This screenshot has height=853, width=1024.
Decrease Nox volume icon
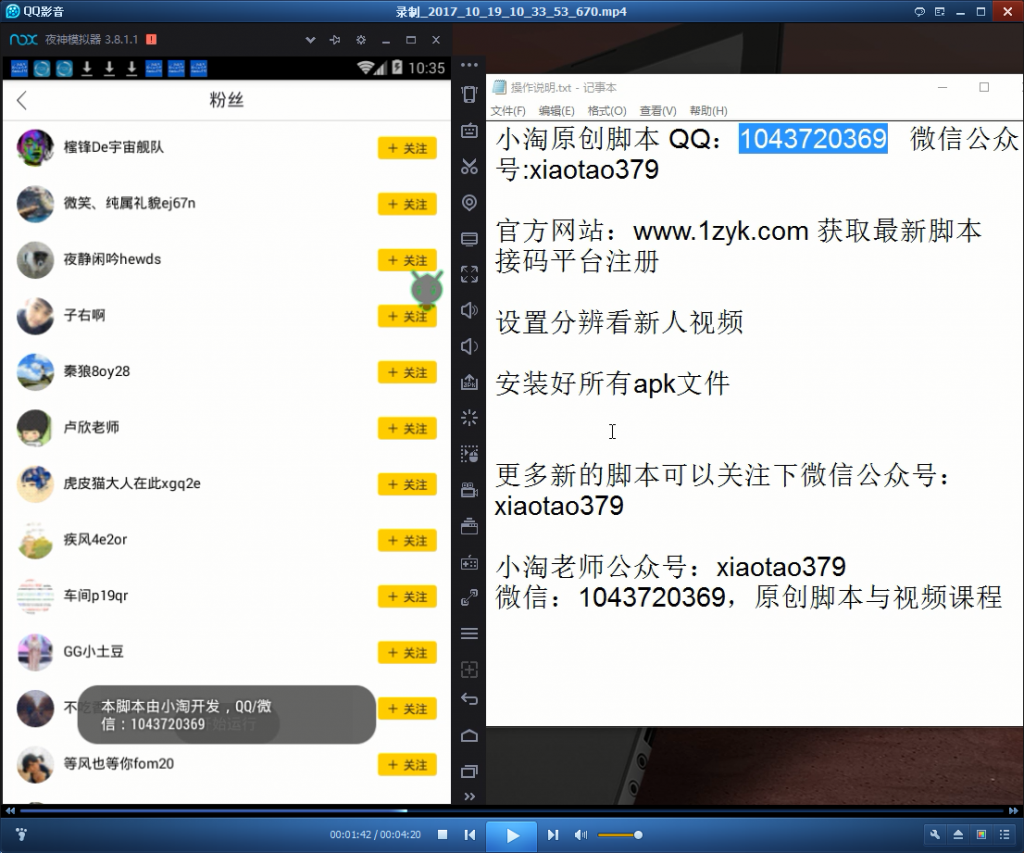(x=469, y=346)
